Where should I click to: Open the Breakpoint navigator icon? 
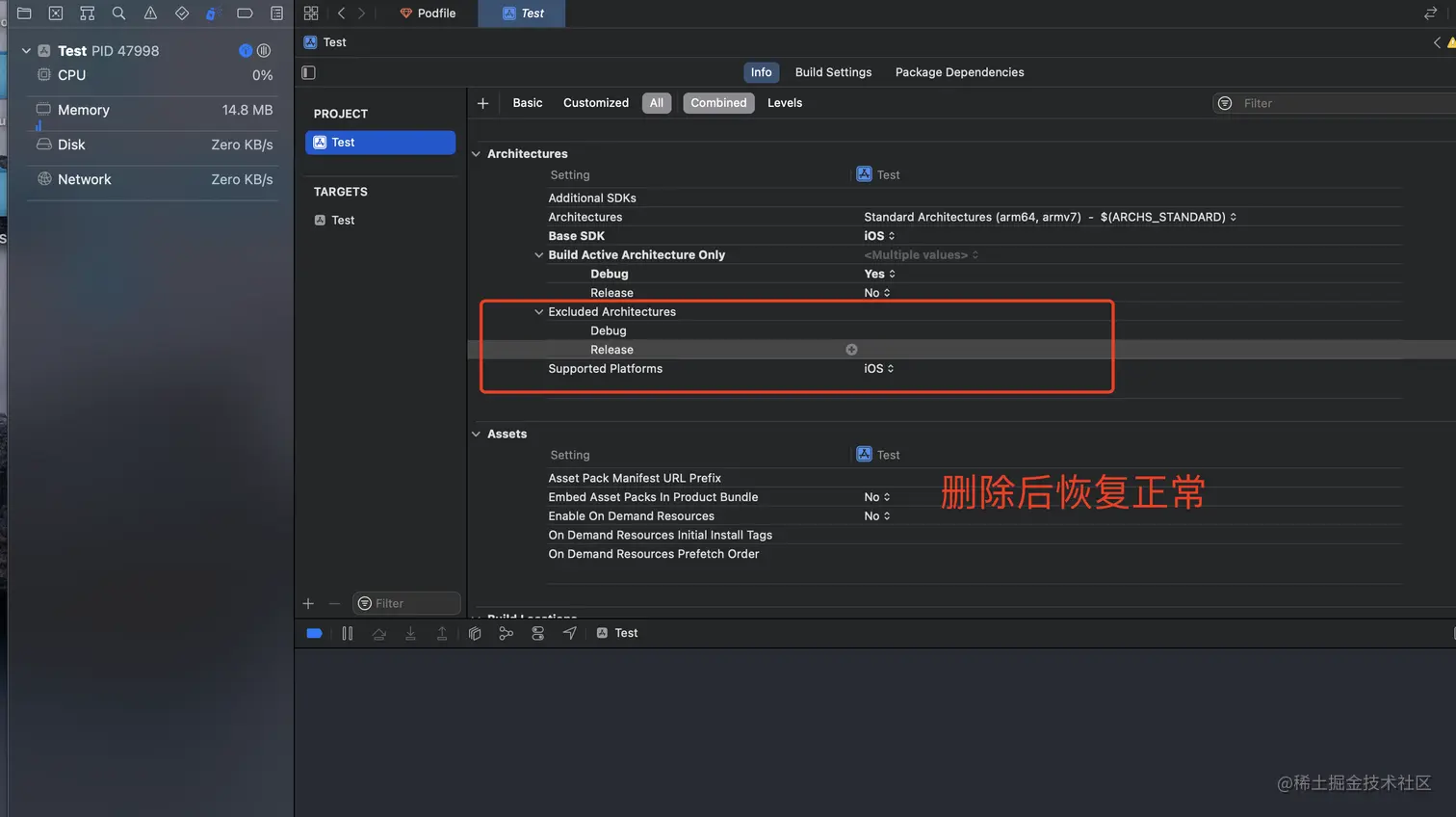coord(245,13)
